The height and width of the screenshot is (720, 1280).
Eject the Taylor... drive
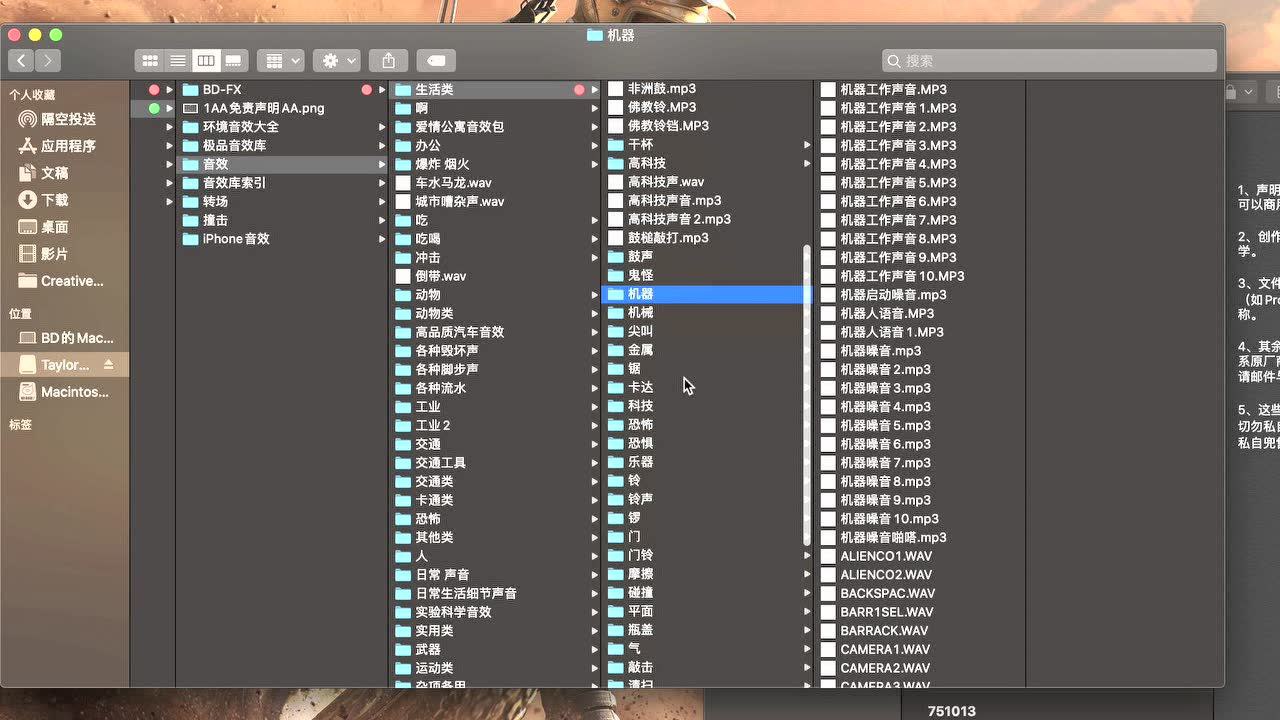pyautogui.click(x=108, y=365)
